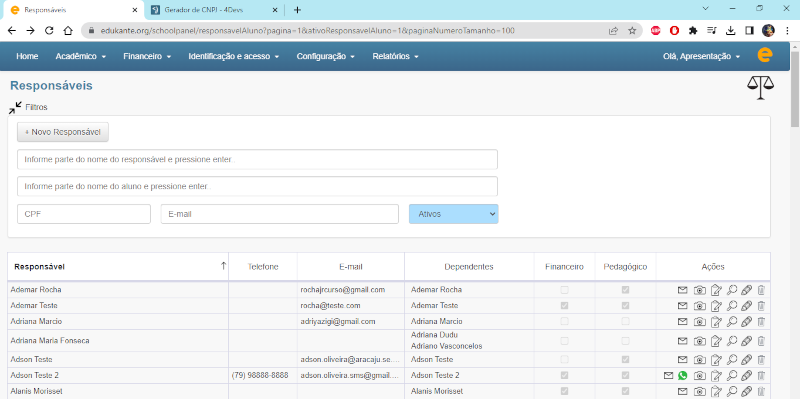
Task: Open the browser downloads icon
Action: [731, 31]
